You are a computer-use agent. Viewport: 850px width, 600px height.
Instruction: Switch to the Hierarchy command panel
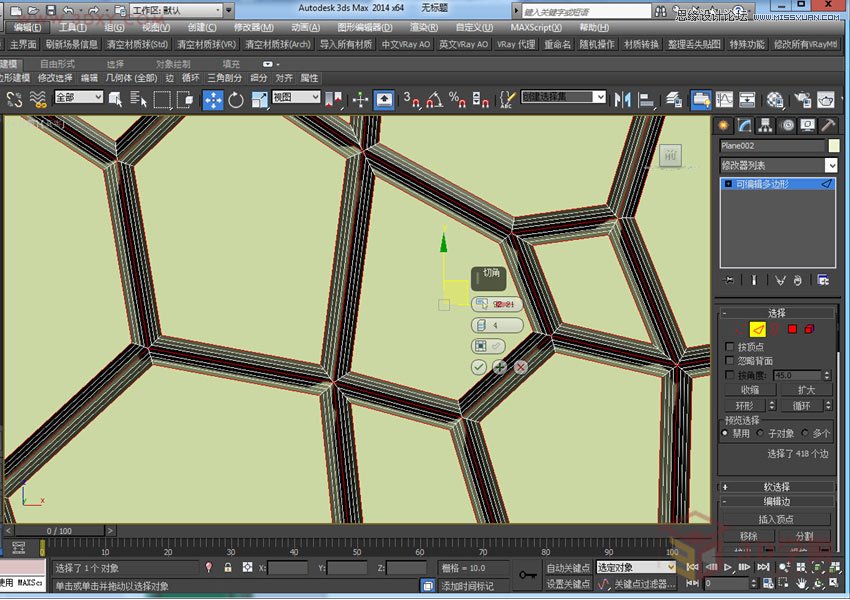coord(765,126)
